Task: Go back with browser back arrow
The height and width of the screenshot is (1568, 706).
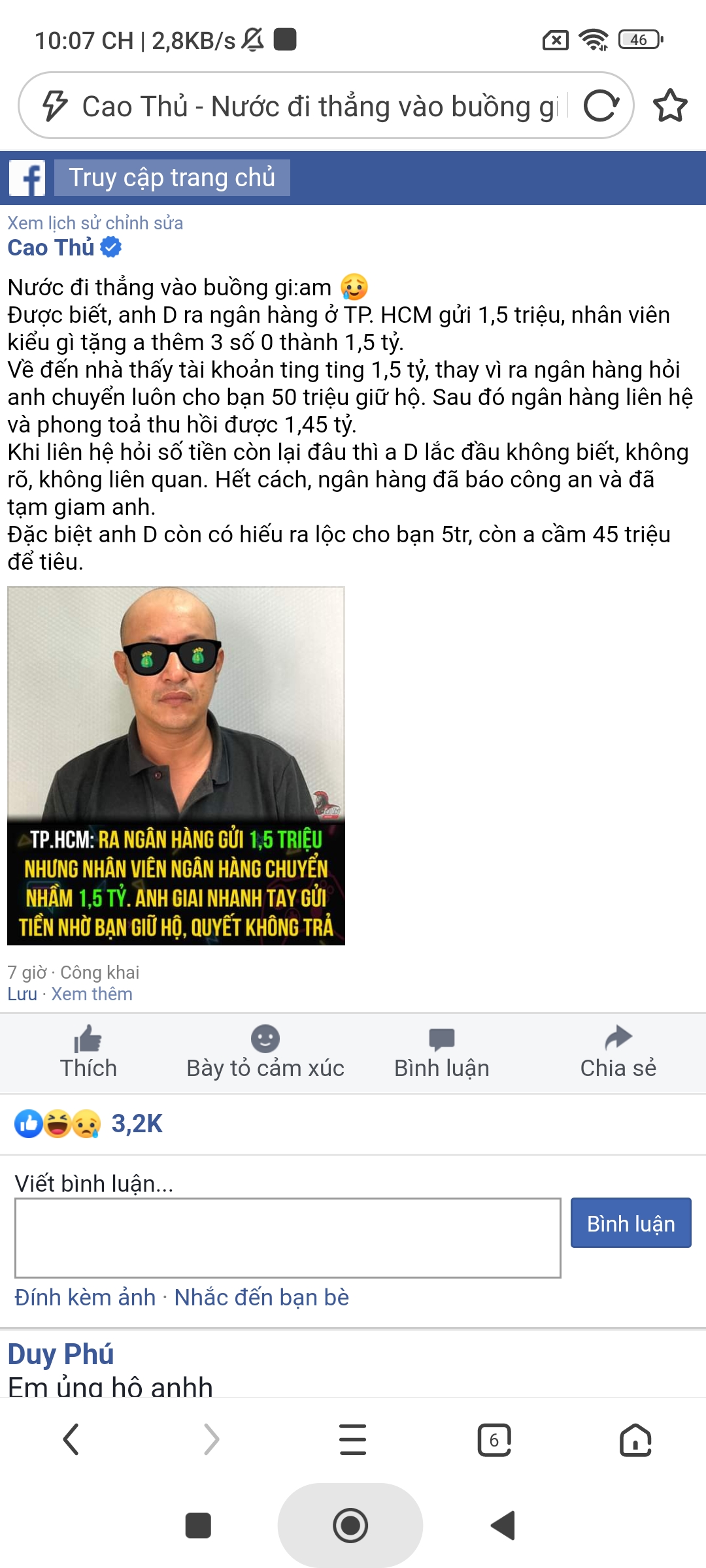Action: tap(71, 1439)
